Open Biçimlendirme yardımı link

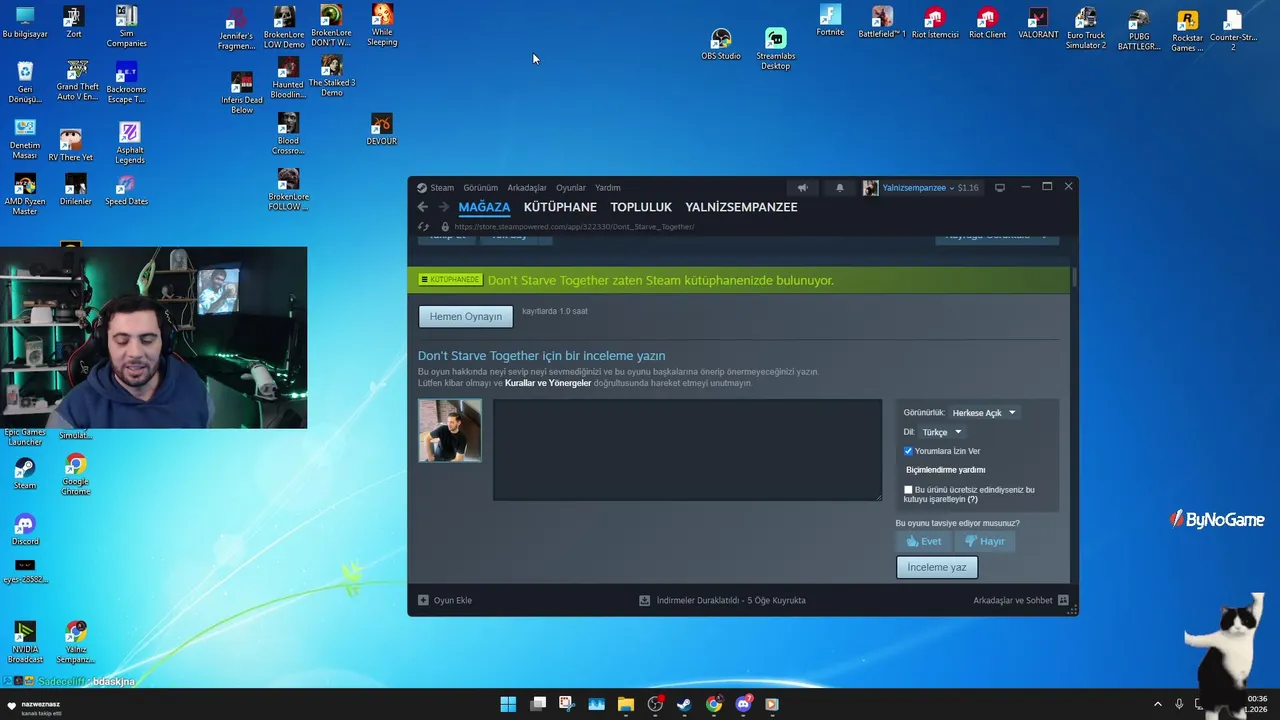click(945, 470)
